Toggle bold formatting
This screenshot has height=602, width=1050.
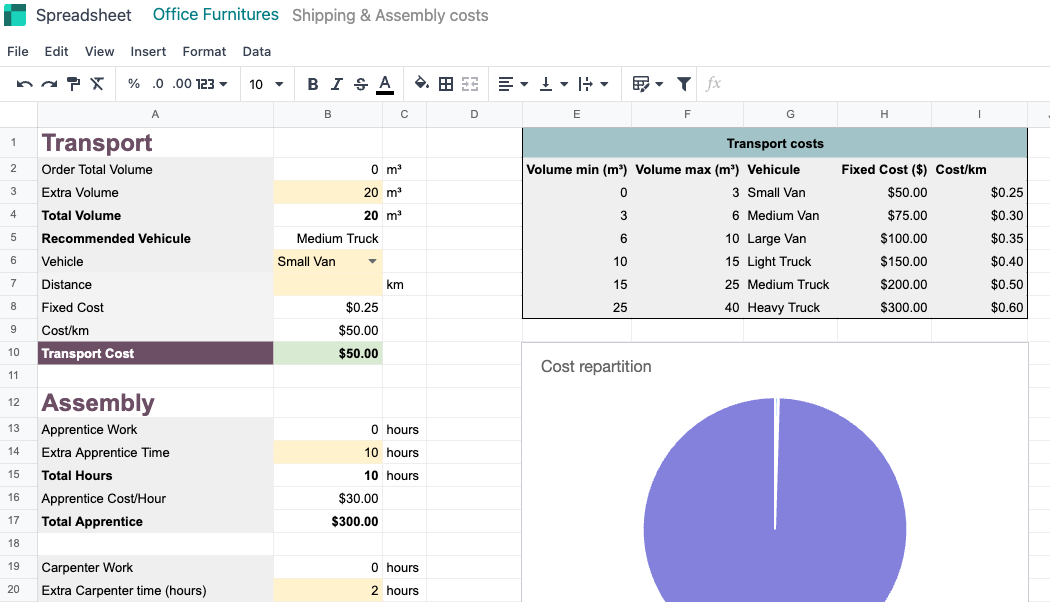point(313,84)
